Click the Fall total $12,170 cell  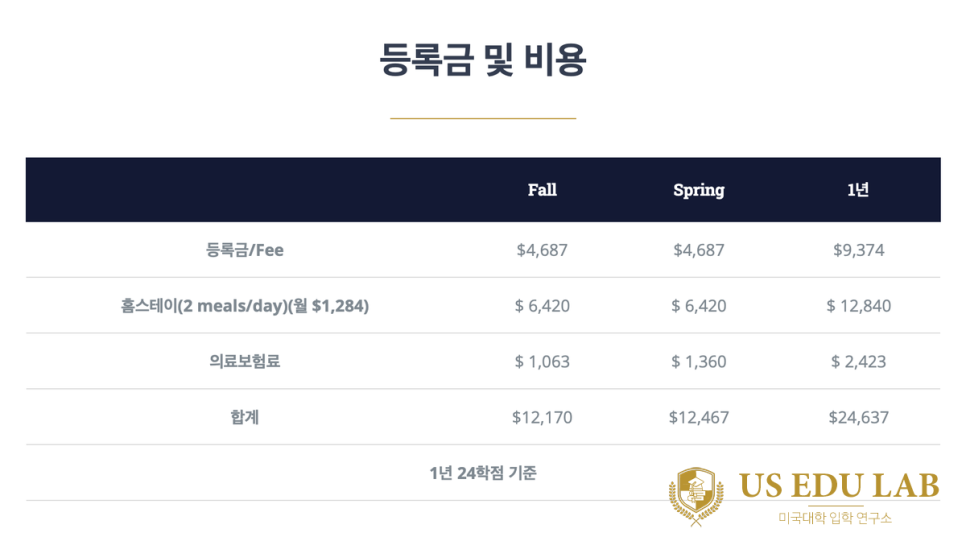click(x=542, y=418)
